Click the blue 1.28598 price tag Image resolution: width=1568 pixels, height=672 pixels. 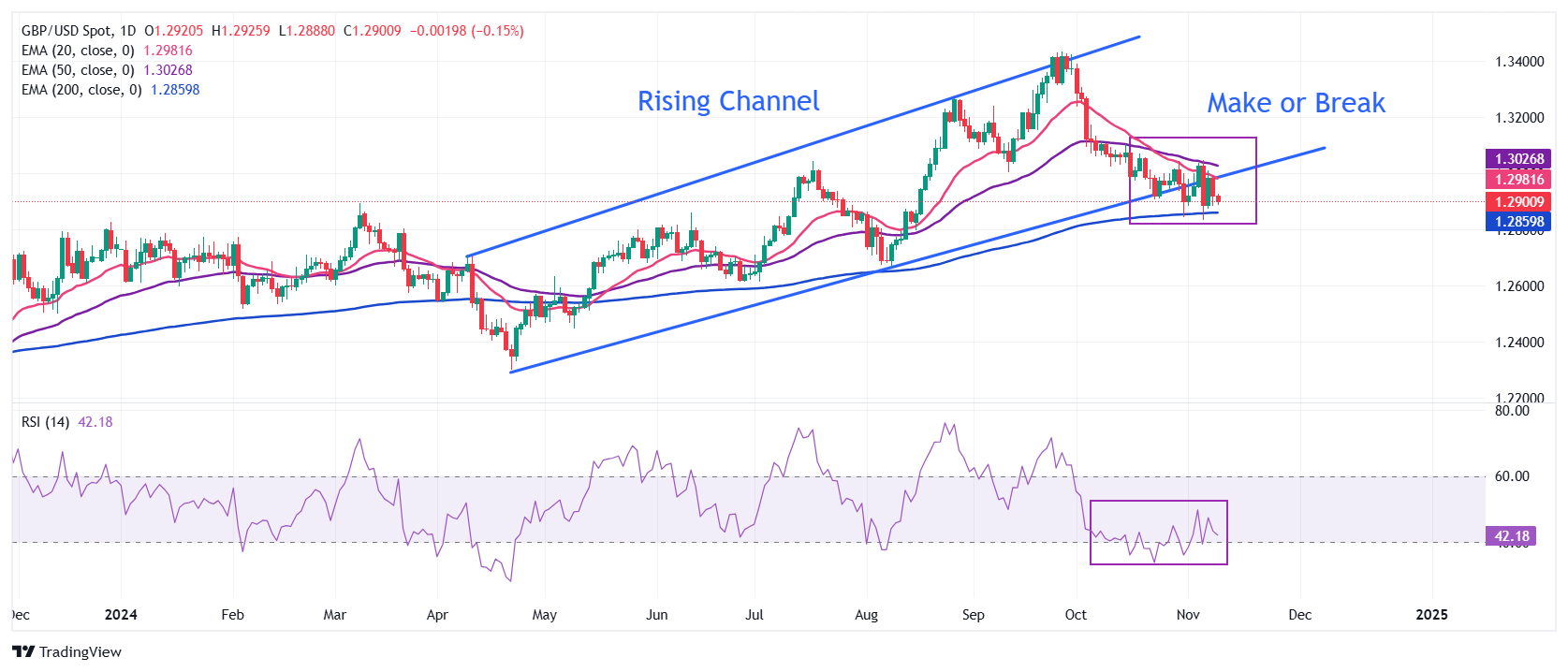1517,222
